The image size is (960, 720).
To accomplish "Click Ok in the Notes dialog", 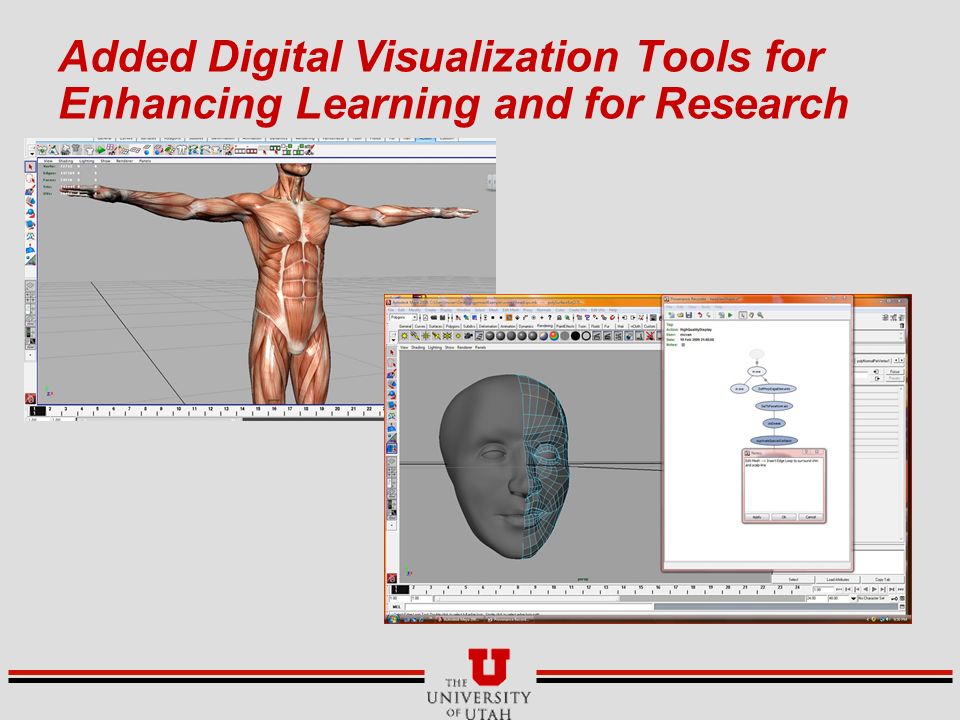I will click(x=784, y=517).
